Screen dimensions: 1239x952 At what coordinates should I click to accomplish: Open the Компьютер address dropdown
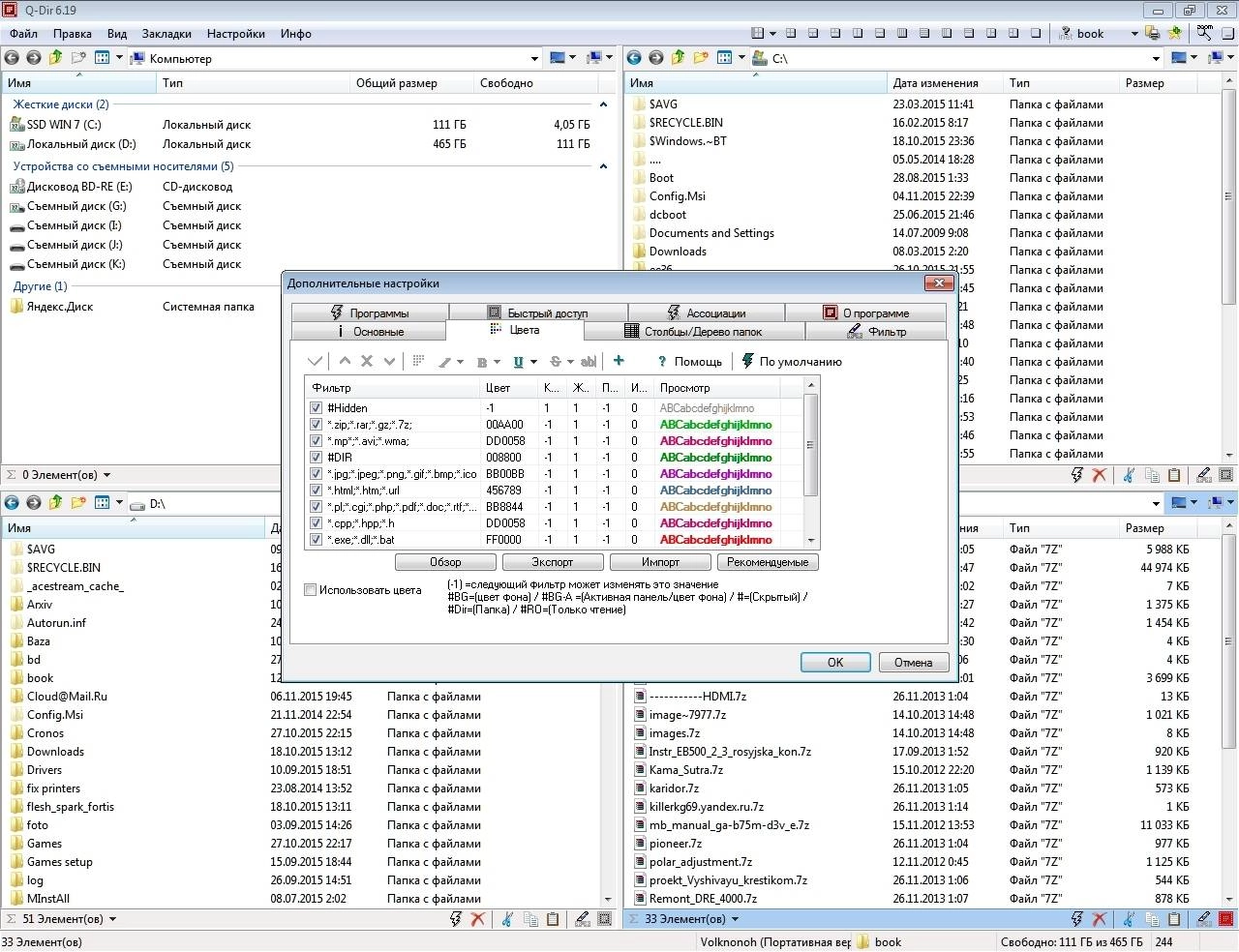pyautogui.click(x=534, y=59)
